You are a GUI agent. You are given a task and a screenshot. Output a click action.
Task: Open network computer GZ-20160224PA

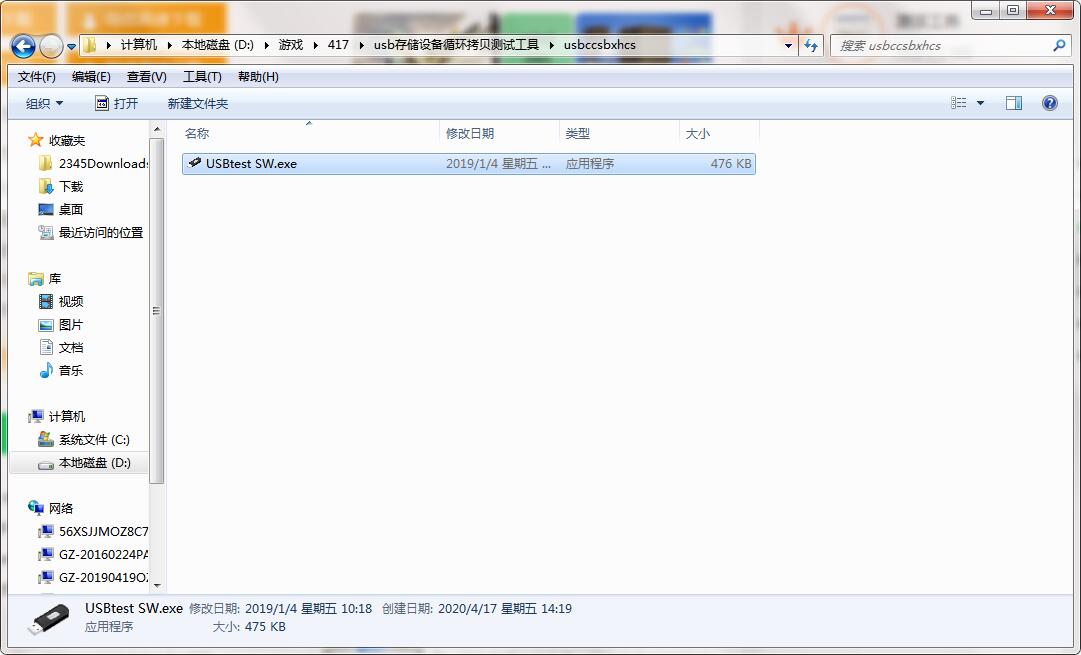click(x=103, y=554)
